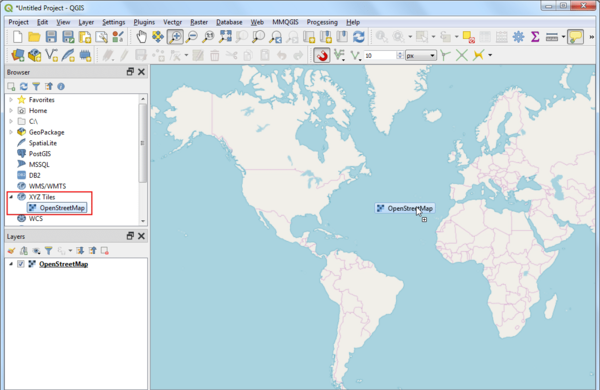Viewport: 600px width, 390px height.
Task: Expand the Favorites tree node
Action: pos(11,100)
